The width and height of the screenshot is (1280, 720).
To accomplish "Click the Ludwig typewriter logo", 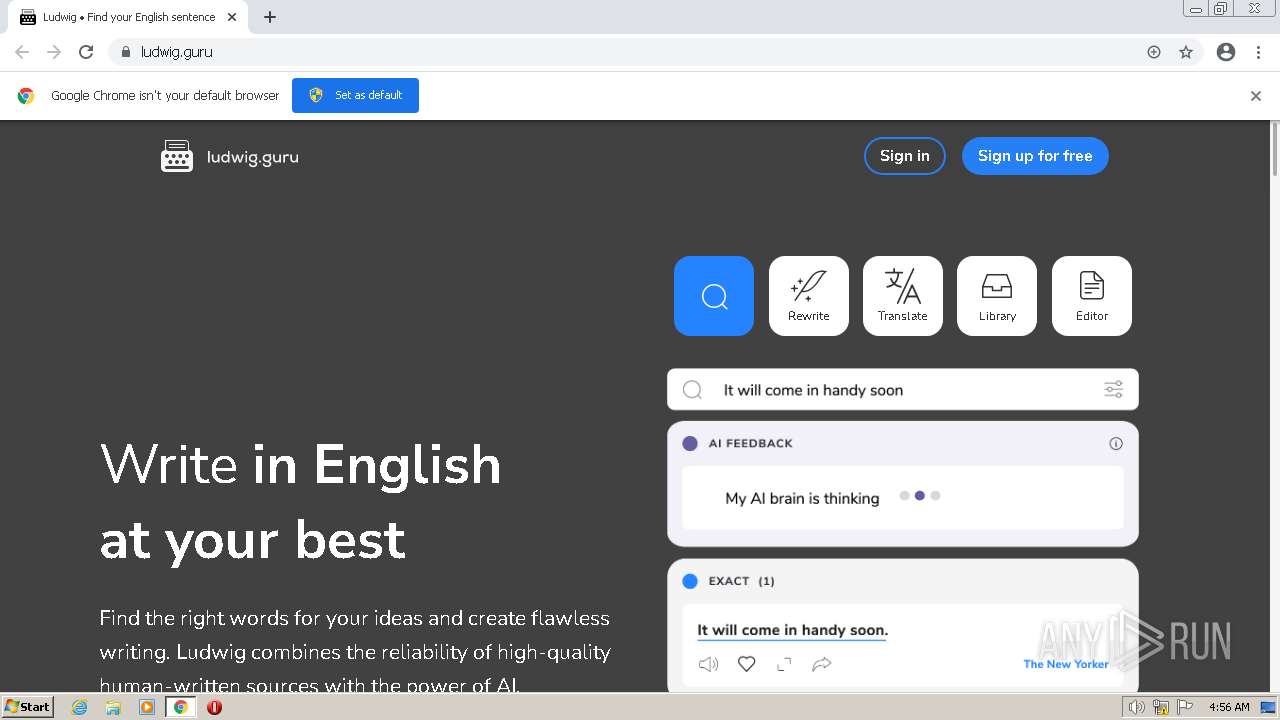I will (177, 156).
